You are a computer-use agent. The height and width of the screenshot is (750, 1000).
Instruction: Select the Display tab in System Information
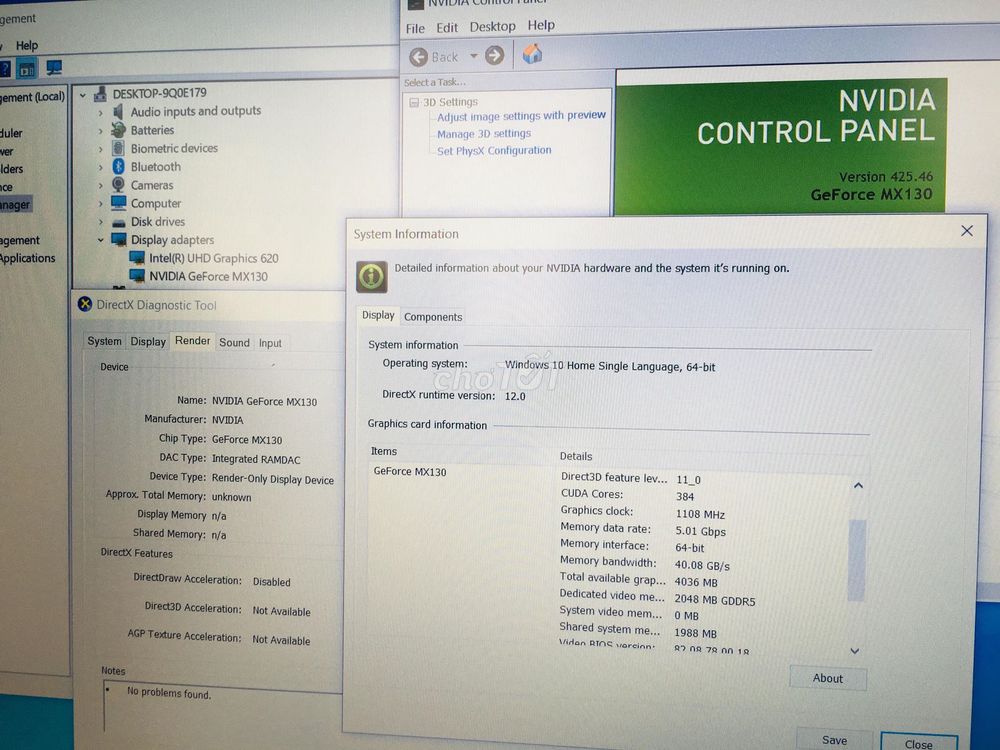(x=378, y=315)
